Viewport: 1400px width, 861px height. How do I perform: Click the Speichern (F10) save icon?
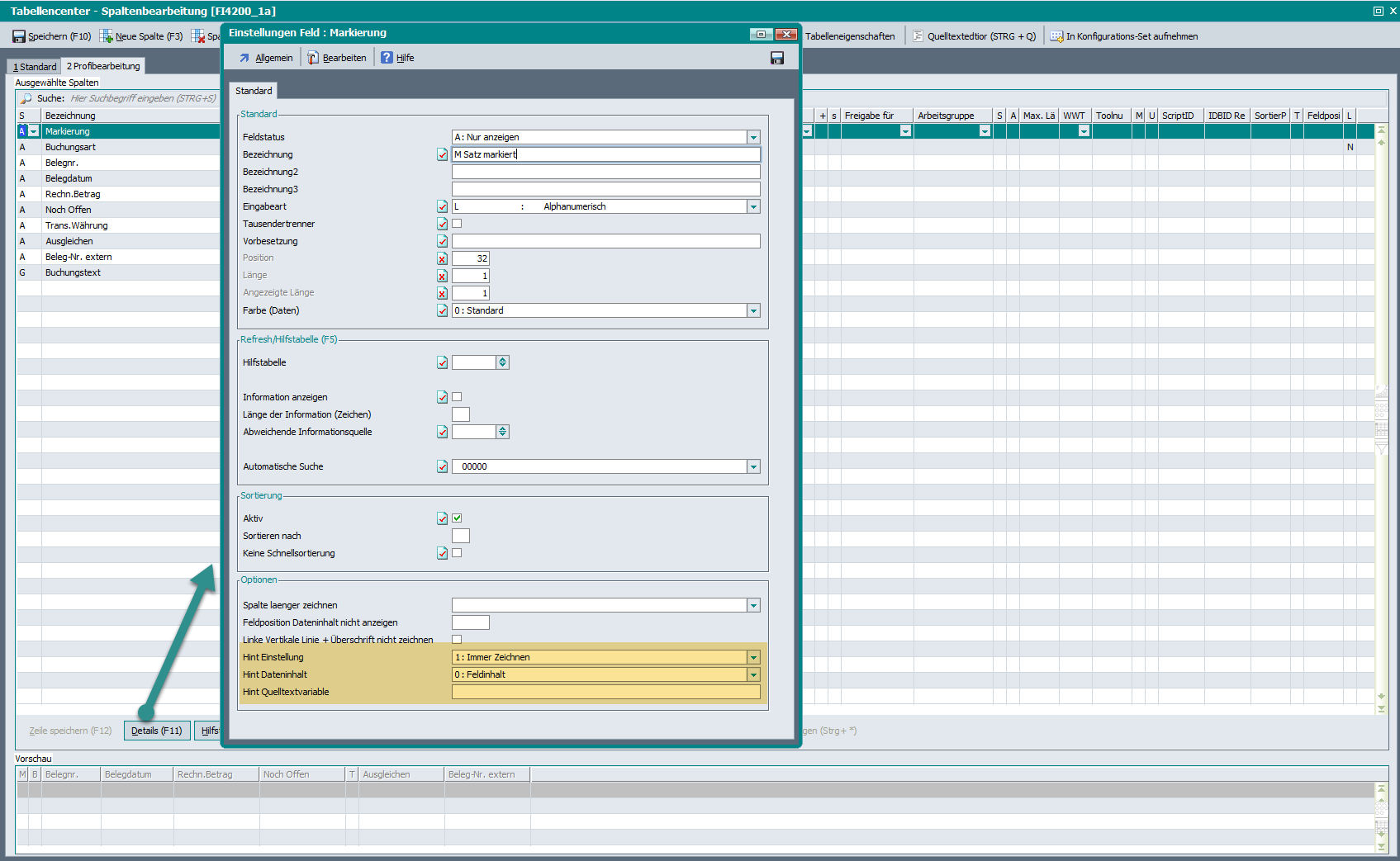(x=19, y=36)
